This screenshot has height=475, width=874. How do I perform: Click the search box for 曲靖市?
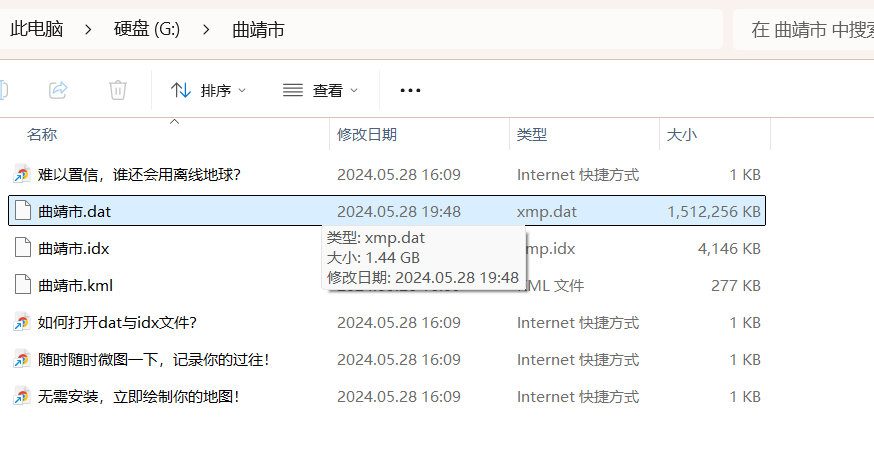tap(805, 30)
